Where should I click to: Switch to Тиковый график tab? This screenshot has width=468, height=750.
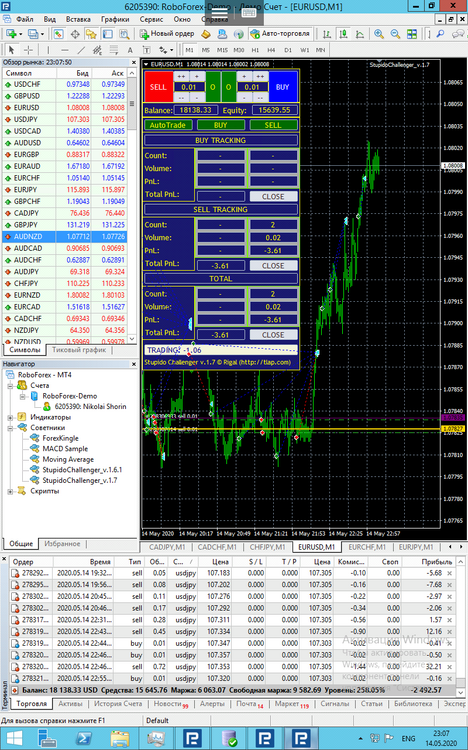point(79,350)
